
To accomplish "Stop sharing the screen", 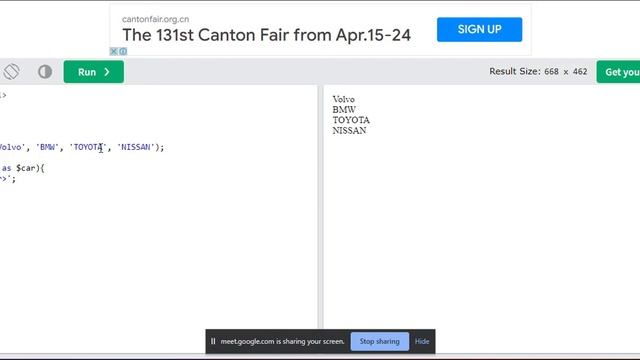I will pyautogui.click(x=380, y=341).
